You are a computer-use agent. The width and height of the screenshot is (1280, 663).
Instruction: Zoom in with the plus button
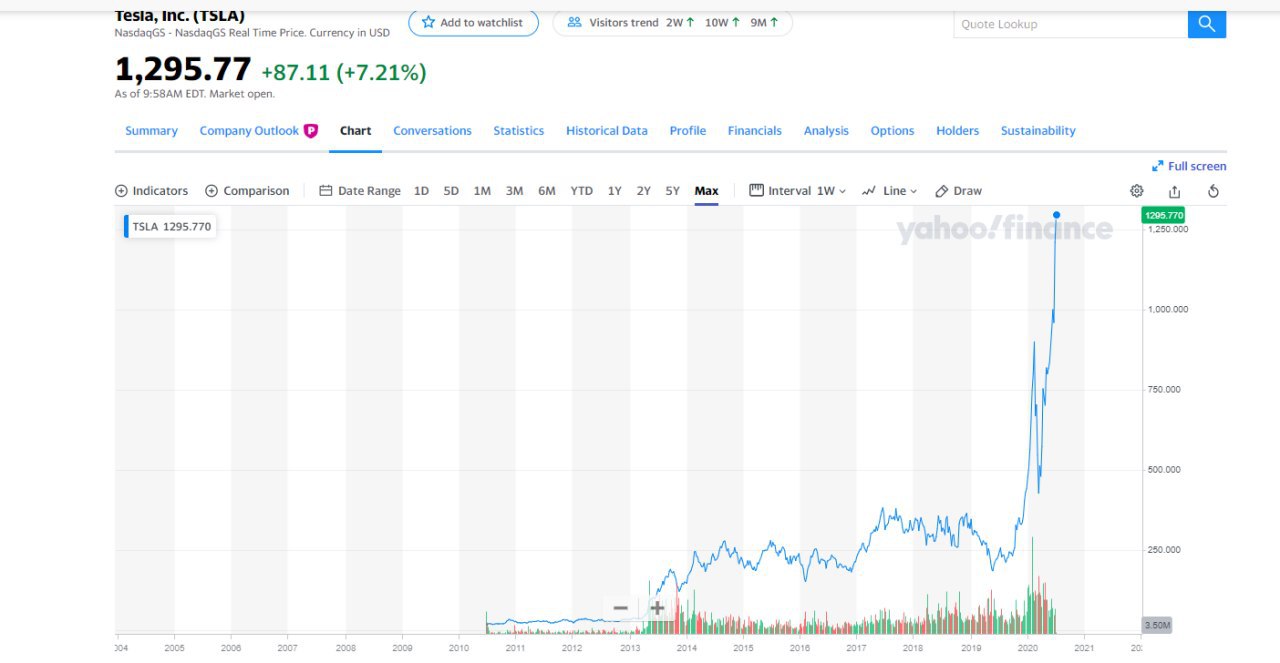coord(657,608)
